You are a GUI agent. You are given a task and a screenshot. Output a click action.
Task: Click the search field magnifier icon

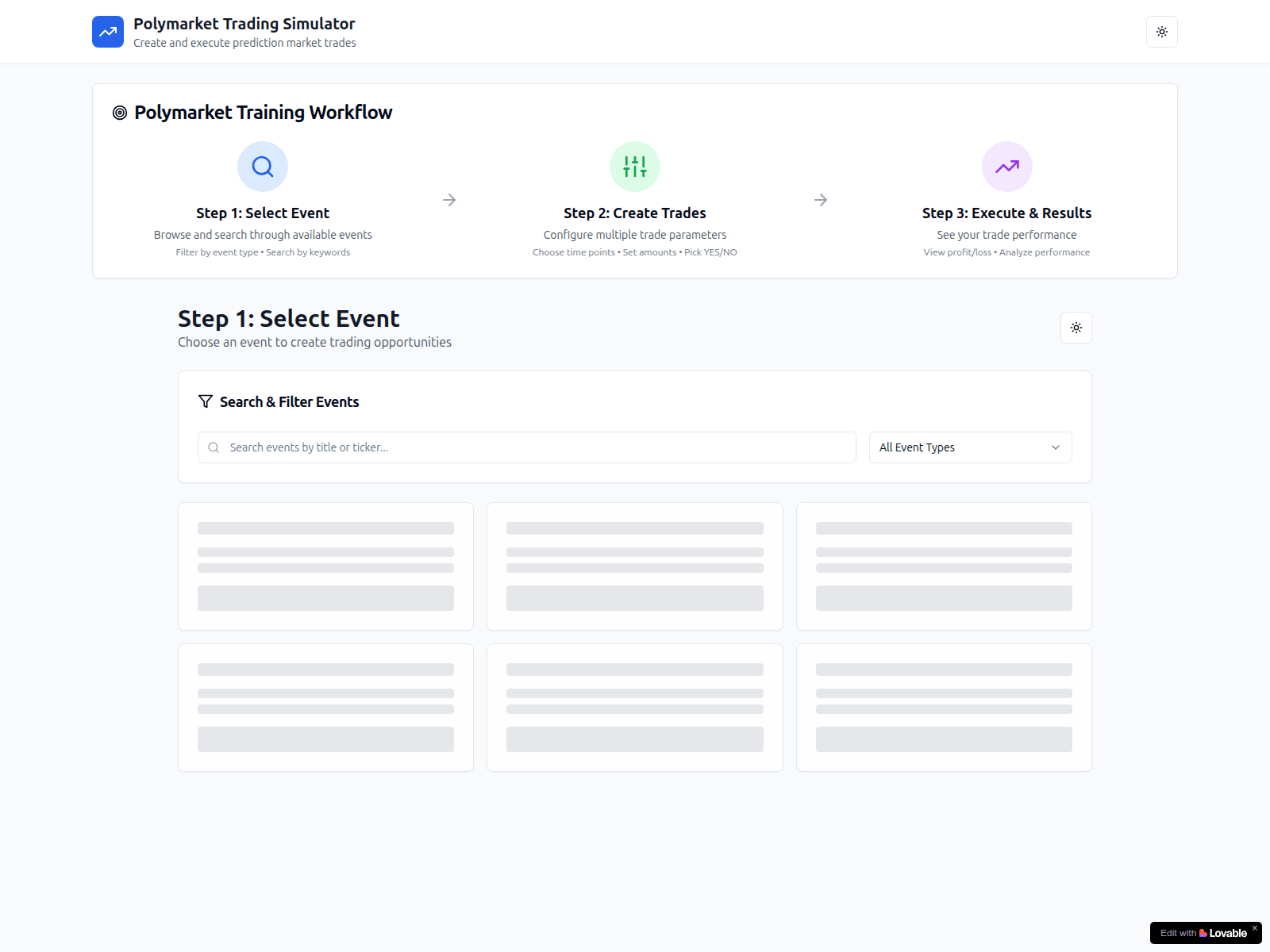point(214,447)
